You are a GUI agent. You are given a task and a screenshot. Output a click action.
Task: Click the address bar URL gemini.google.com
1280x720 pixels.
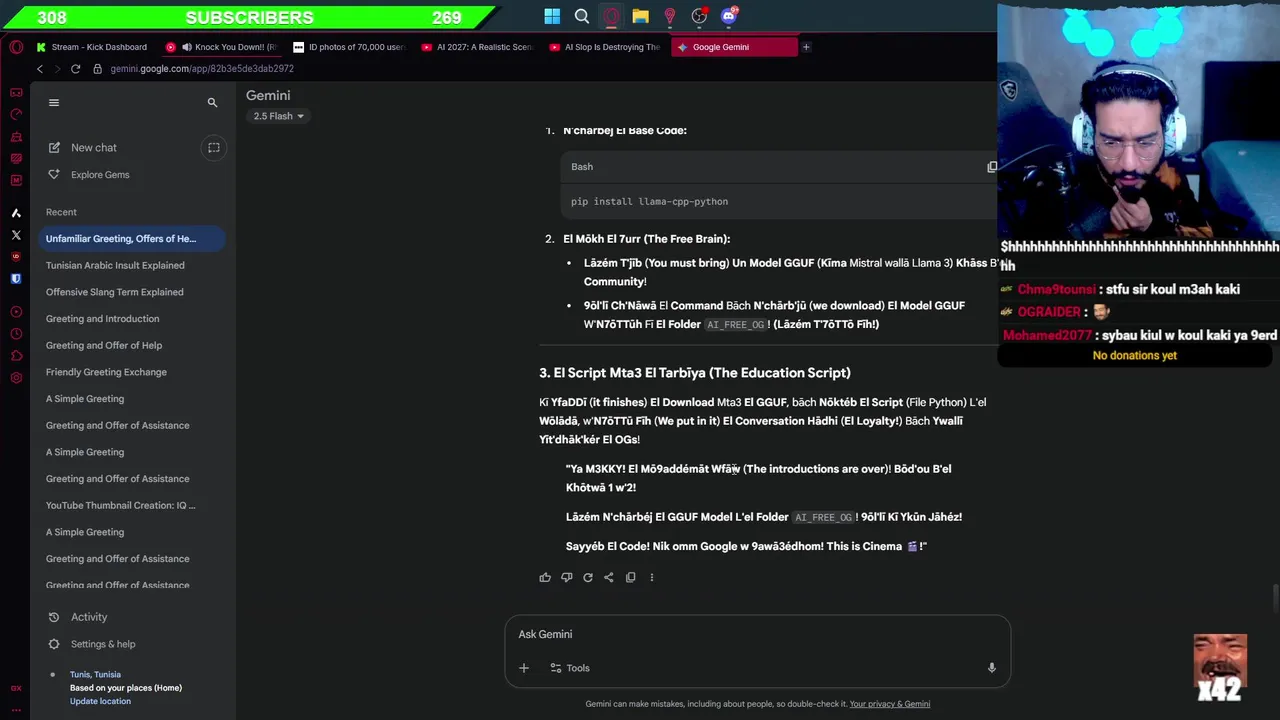pyautogui.click(x=202, y=69)
